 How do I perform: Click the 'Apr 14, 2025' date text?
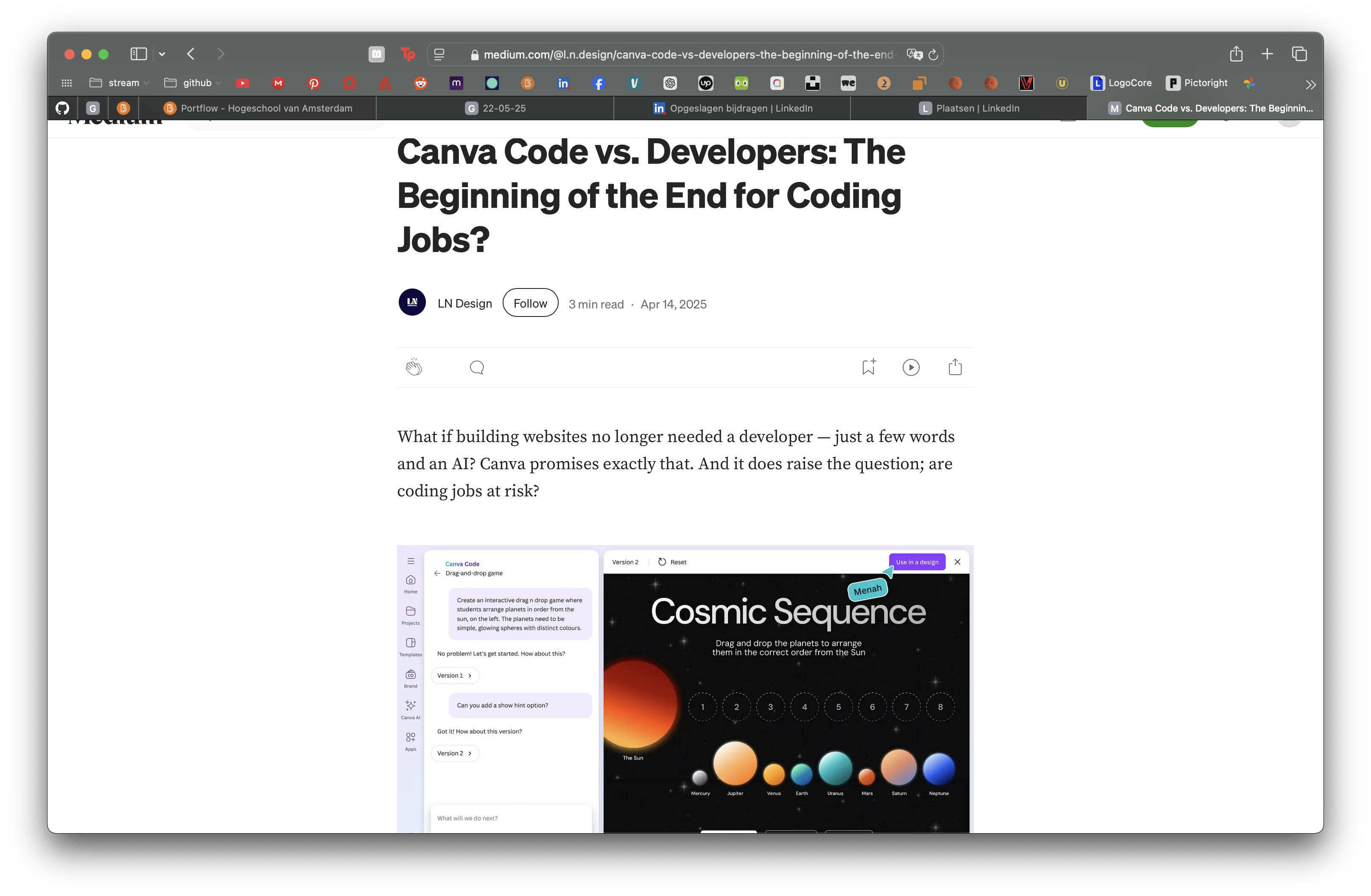point(673,304)
